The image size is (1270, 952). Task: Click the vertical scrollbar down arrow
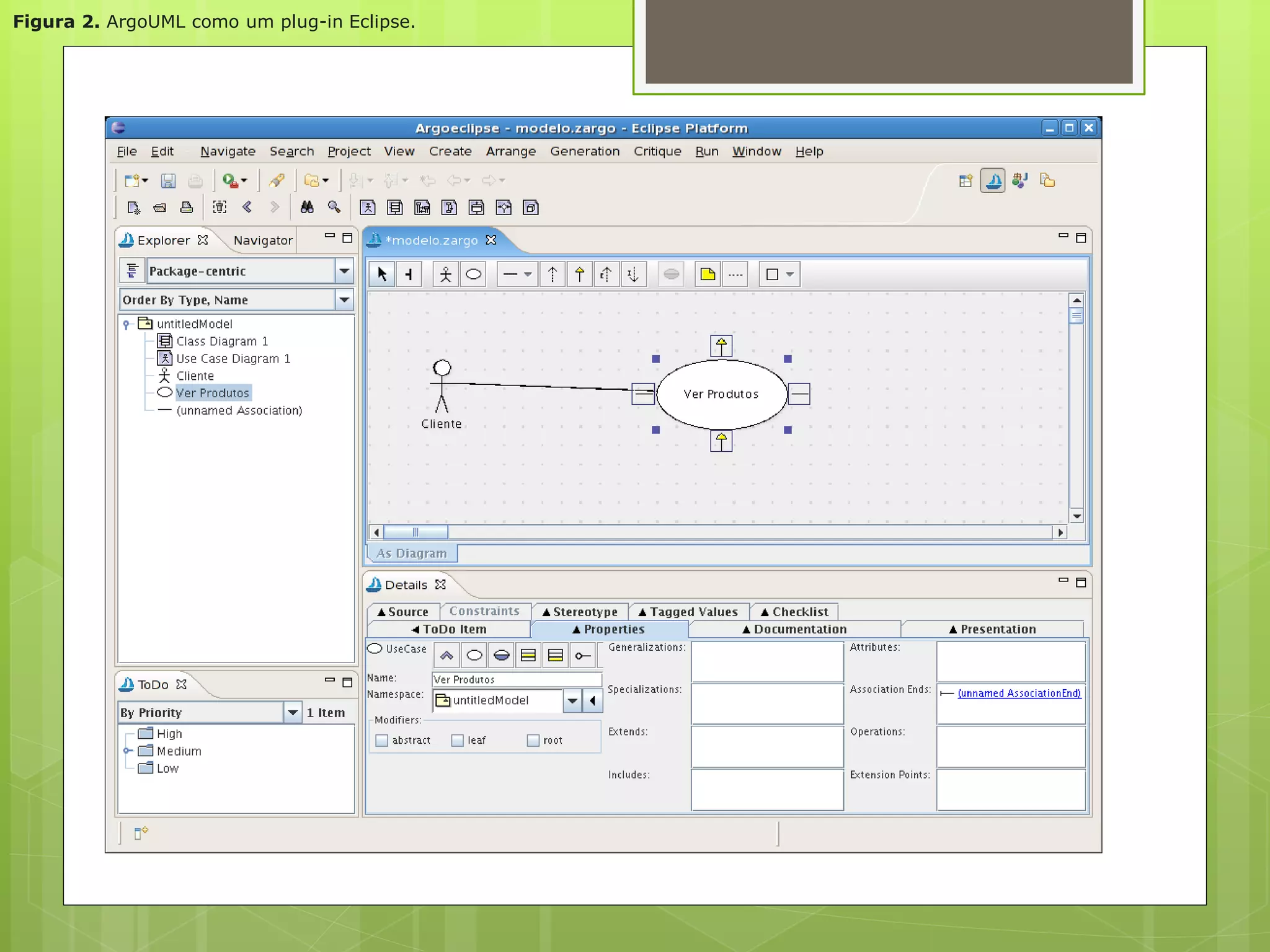(1077, 516)
